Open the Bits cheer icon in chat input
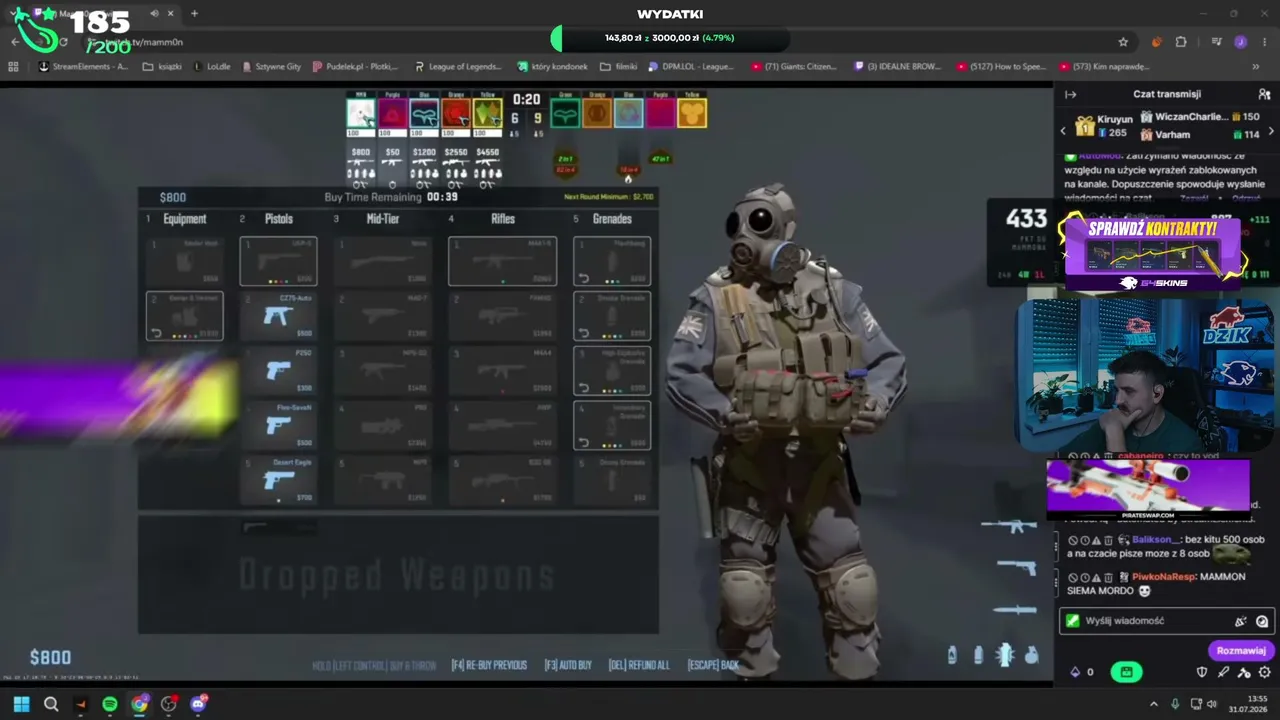Screen dimensions: 1280x720 click(1241, 621)
